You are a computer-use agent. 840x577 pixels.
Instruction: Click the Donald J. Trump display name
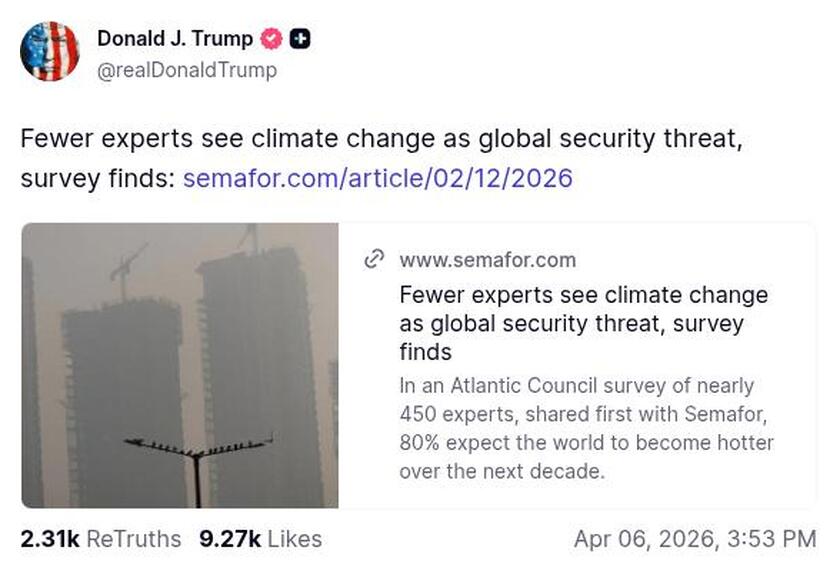pos(173,40)
